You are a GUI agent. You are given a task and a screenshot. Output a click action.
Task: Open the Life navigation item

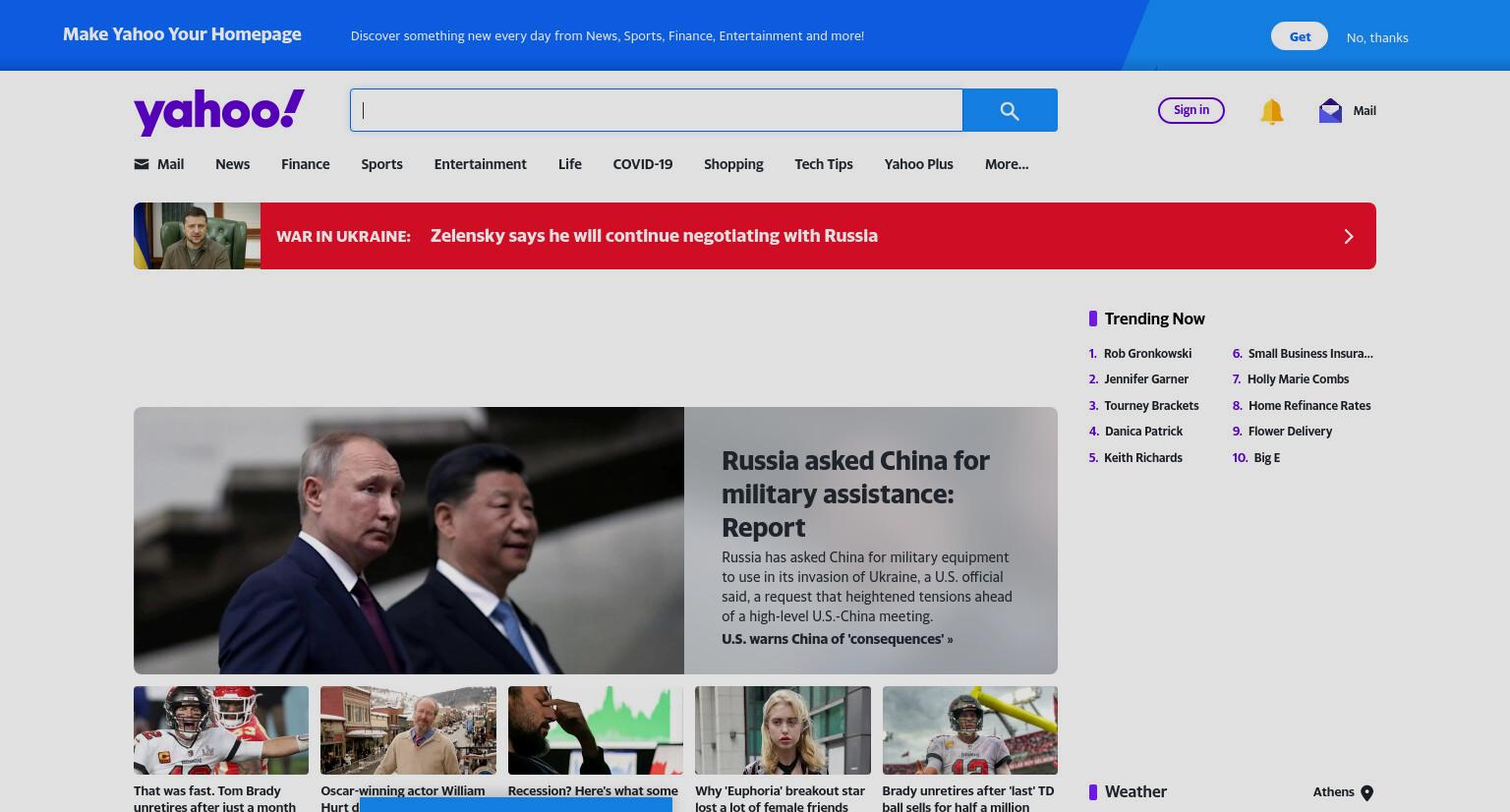click(x=569, y=164)
